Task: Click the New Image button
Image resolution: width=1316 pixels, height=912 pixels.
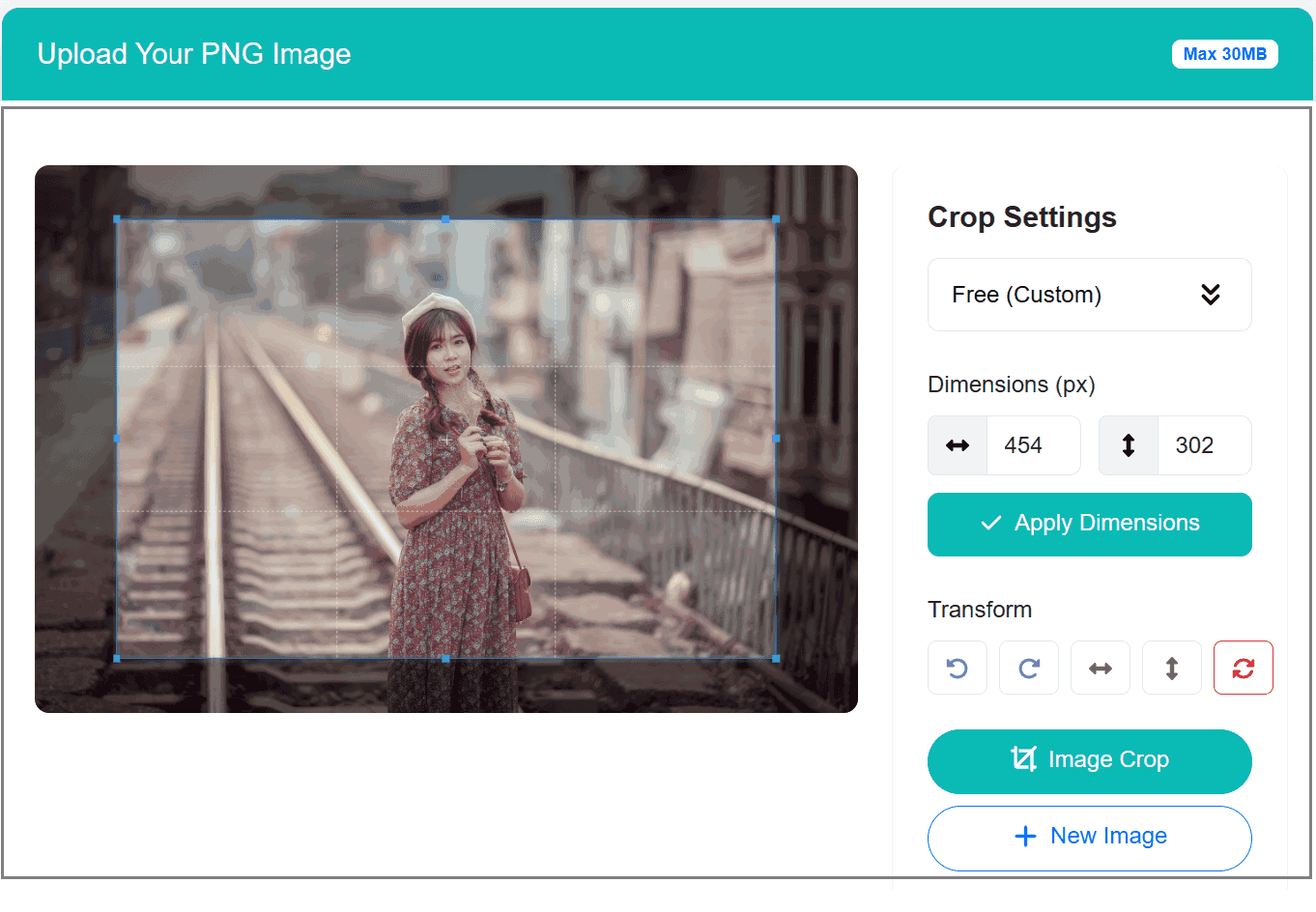Action: [x=1089, y=837]
